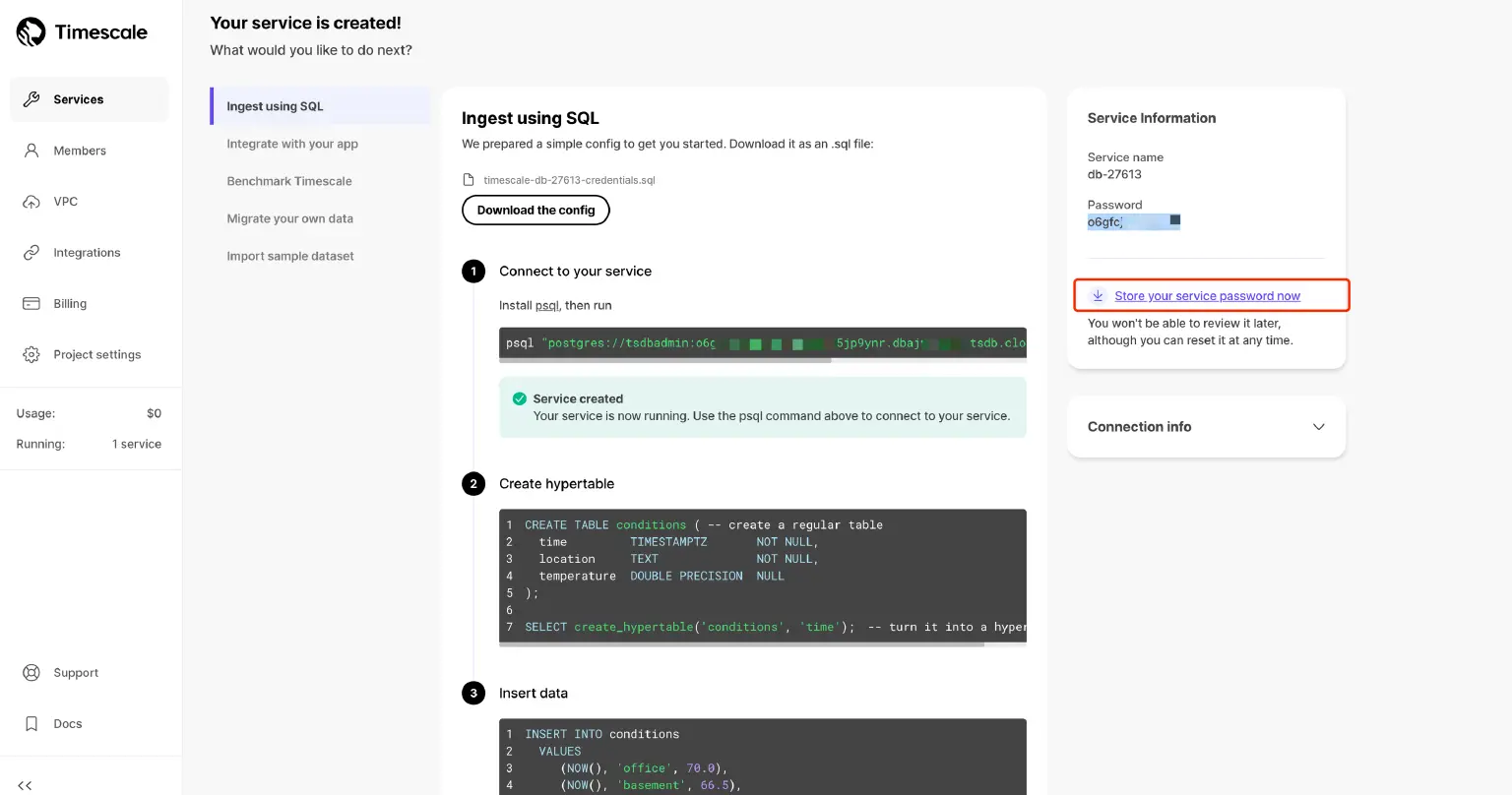Click the Project settings gear icon
This screenshot has height=795, width=1512.
click(x=31, y=355)
